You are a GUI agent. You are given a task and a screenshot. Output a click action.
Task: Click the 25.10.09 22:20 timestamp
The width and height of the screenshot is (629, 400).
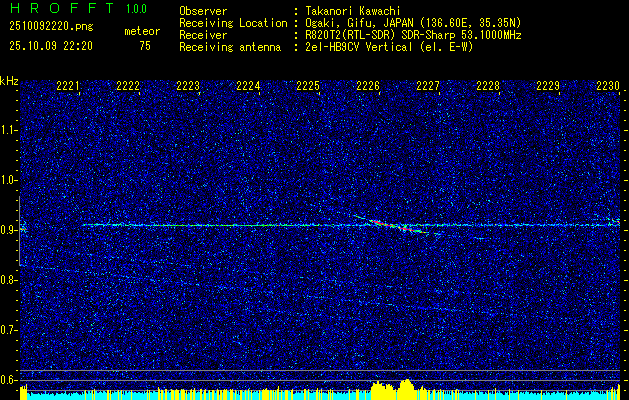click(50, 46)
